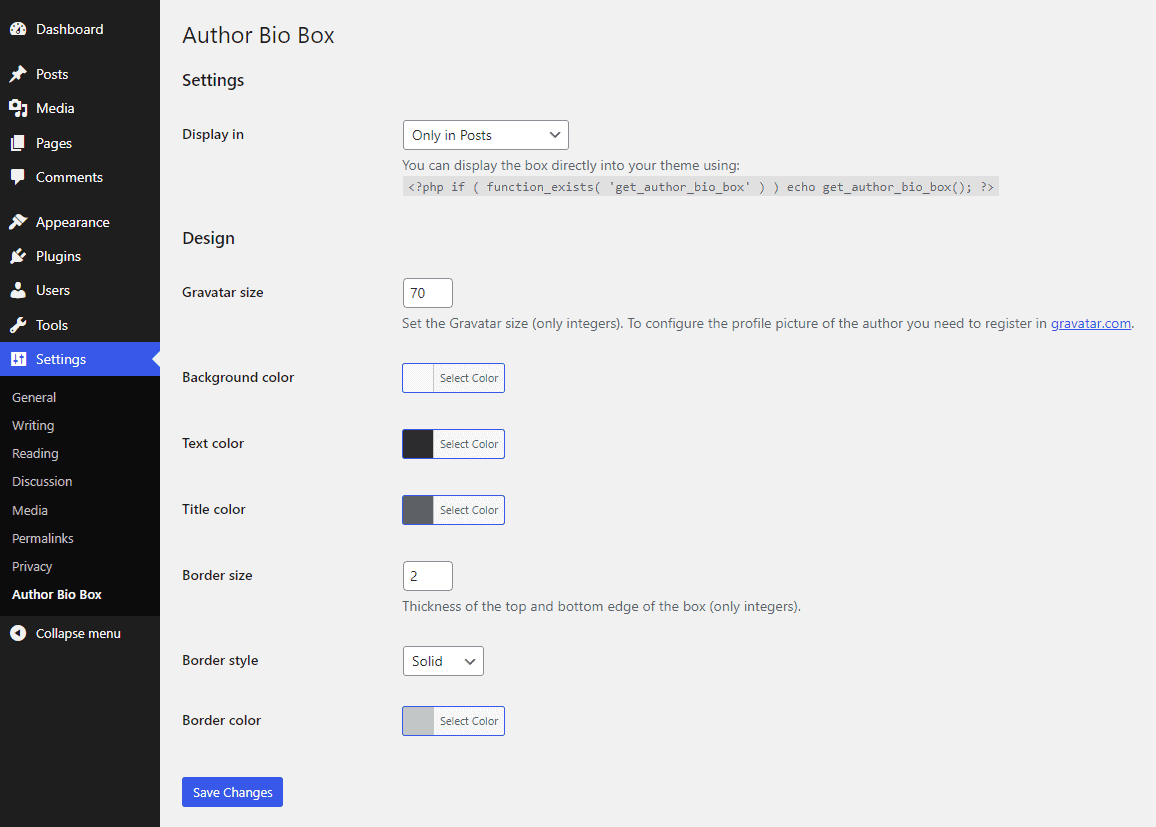Click the Text color swatch
The image size is (1156, 827).
point(417,443)
